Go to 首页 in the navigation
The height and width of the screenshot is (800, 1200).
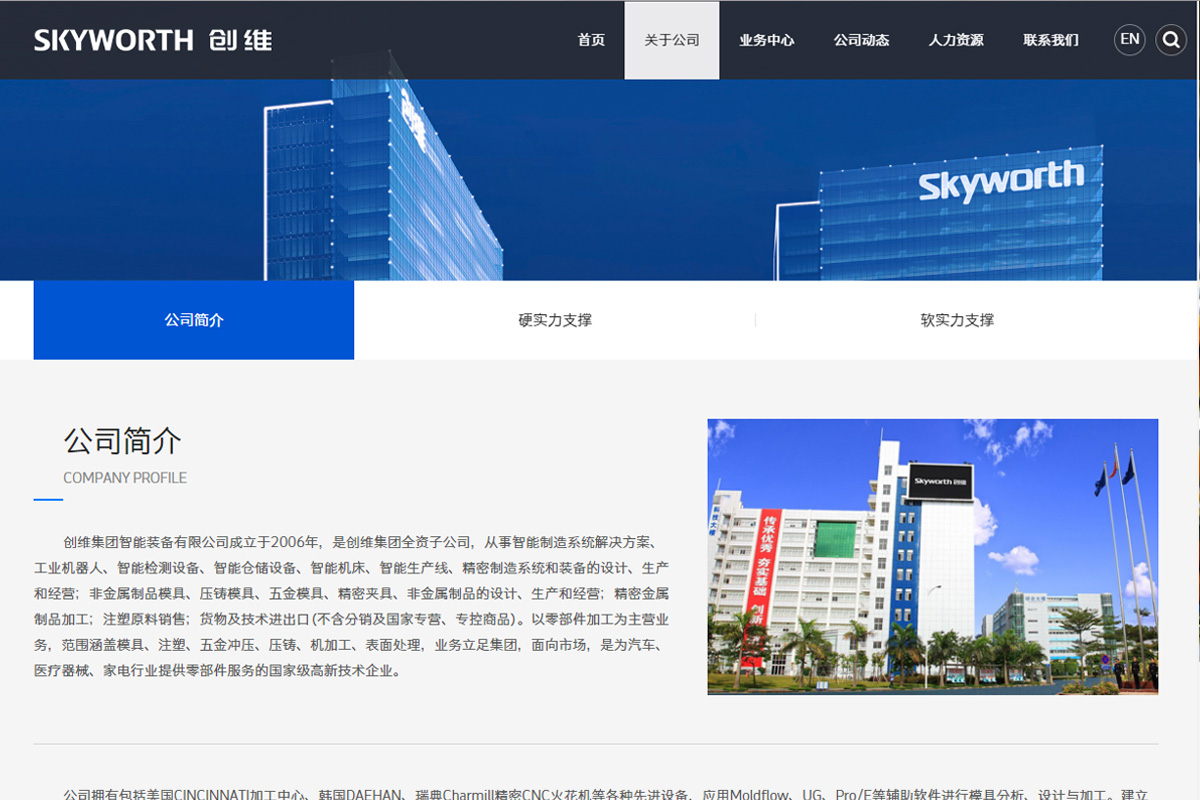[x=591, y=40]
